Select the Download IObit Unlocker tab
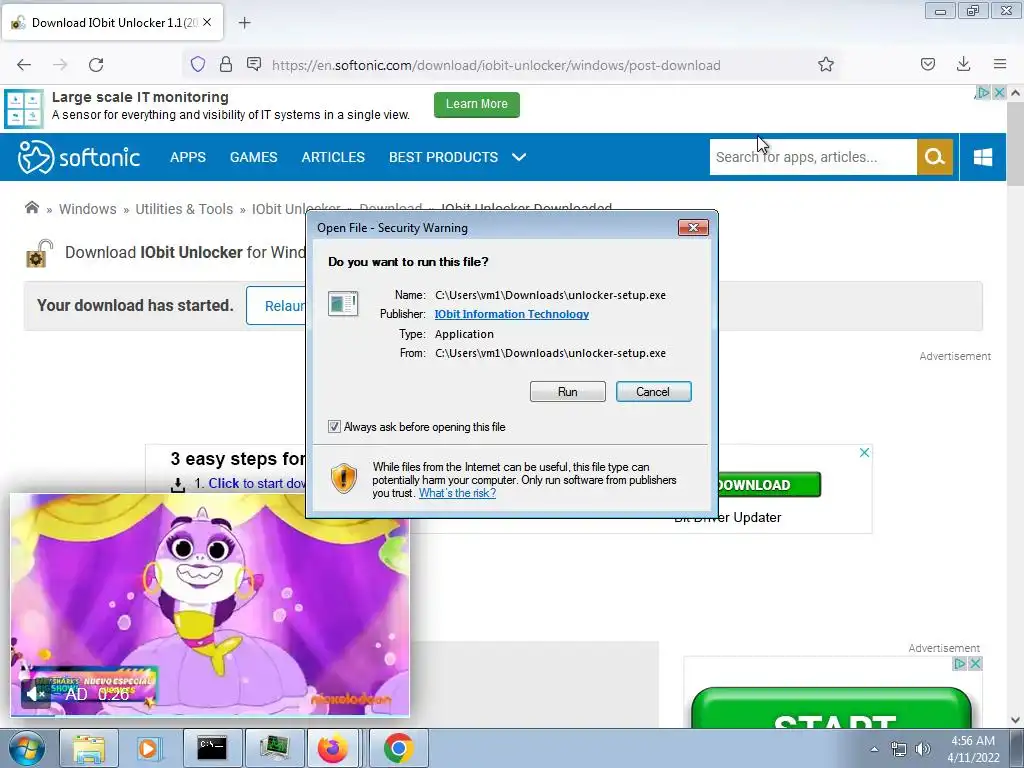This screenshot has height=768, width=1024. [112, 22]
